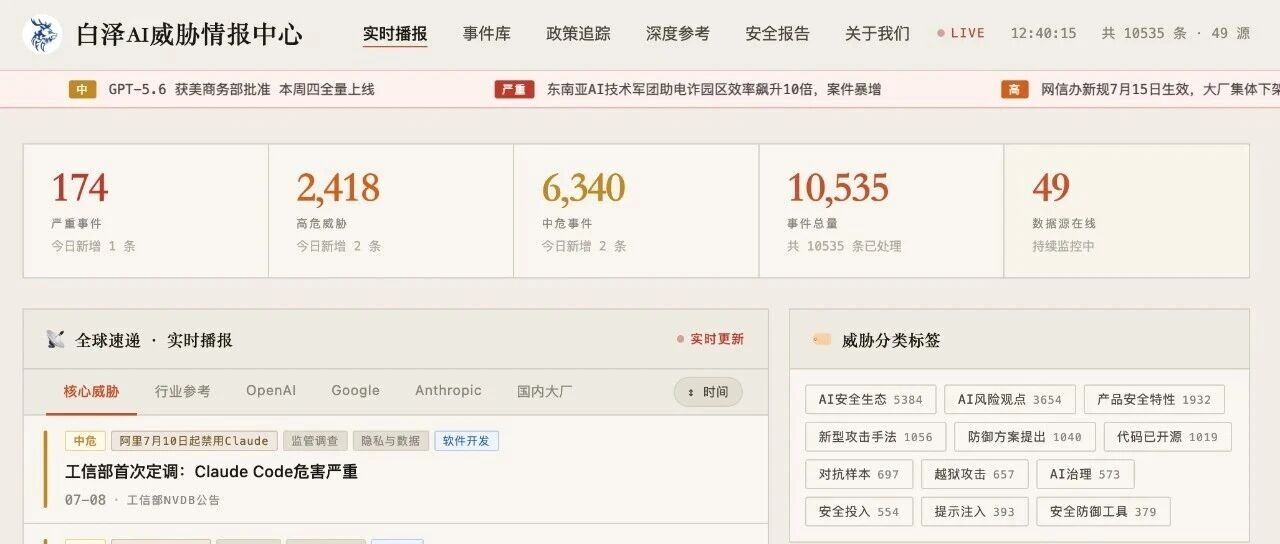Open the 实时播报 nav item

[395, 33]
